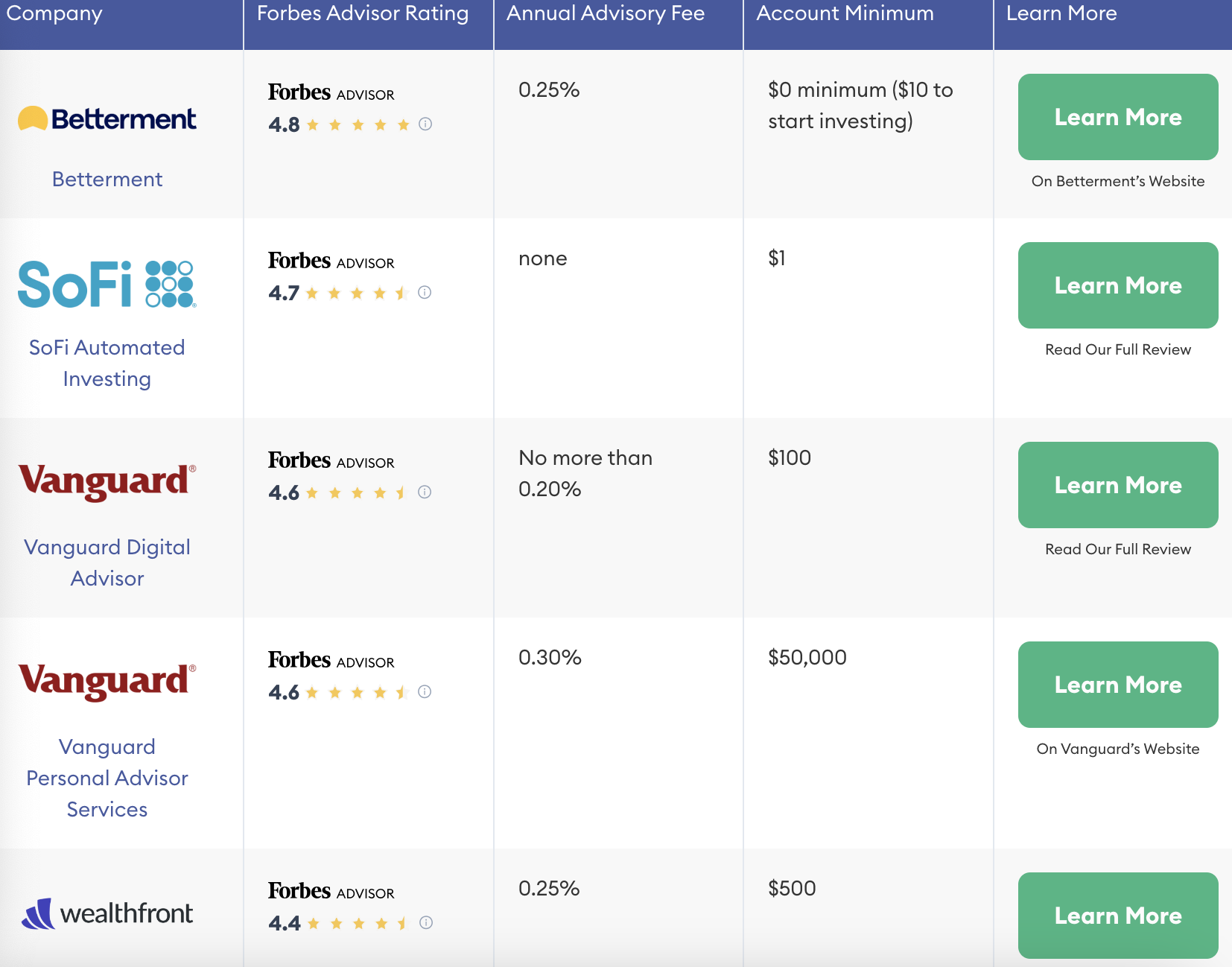This screenshot has width=1232, height=967.
Task: Click the Forbes Advisor Rating column header
Action: point(363,13)
